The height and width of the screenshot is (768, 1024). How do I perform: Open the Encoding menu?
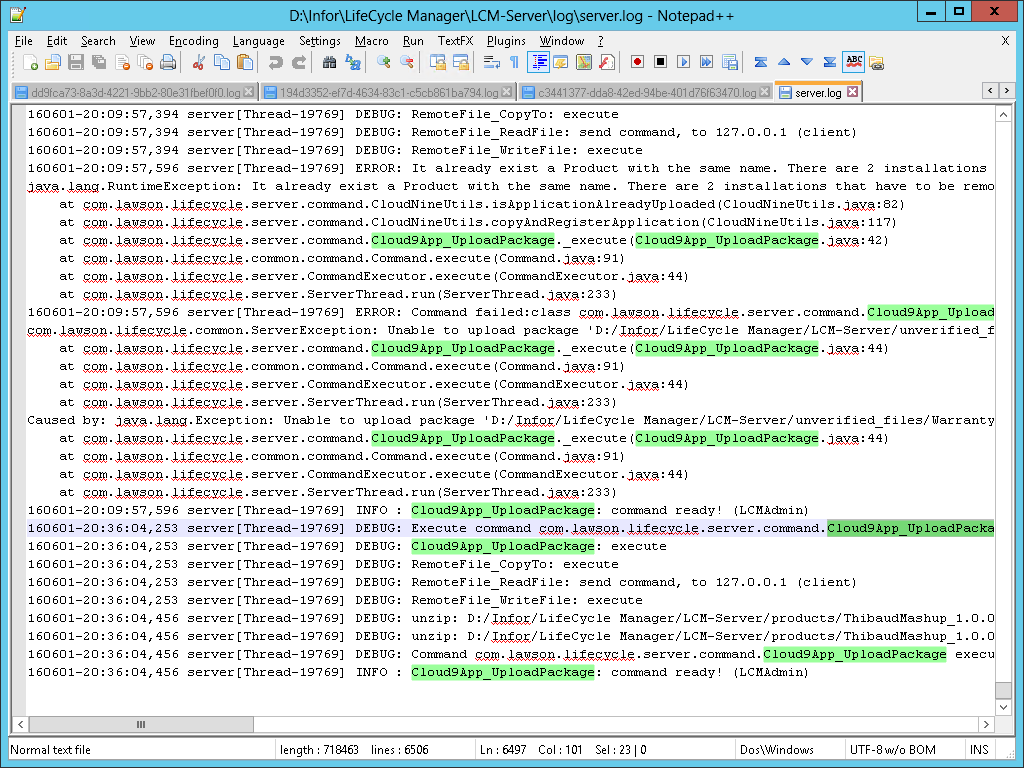pyautogui.click(x=193, y=41)
